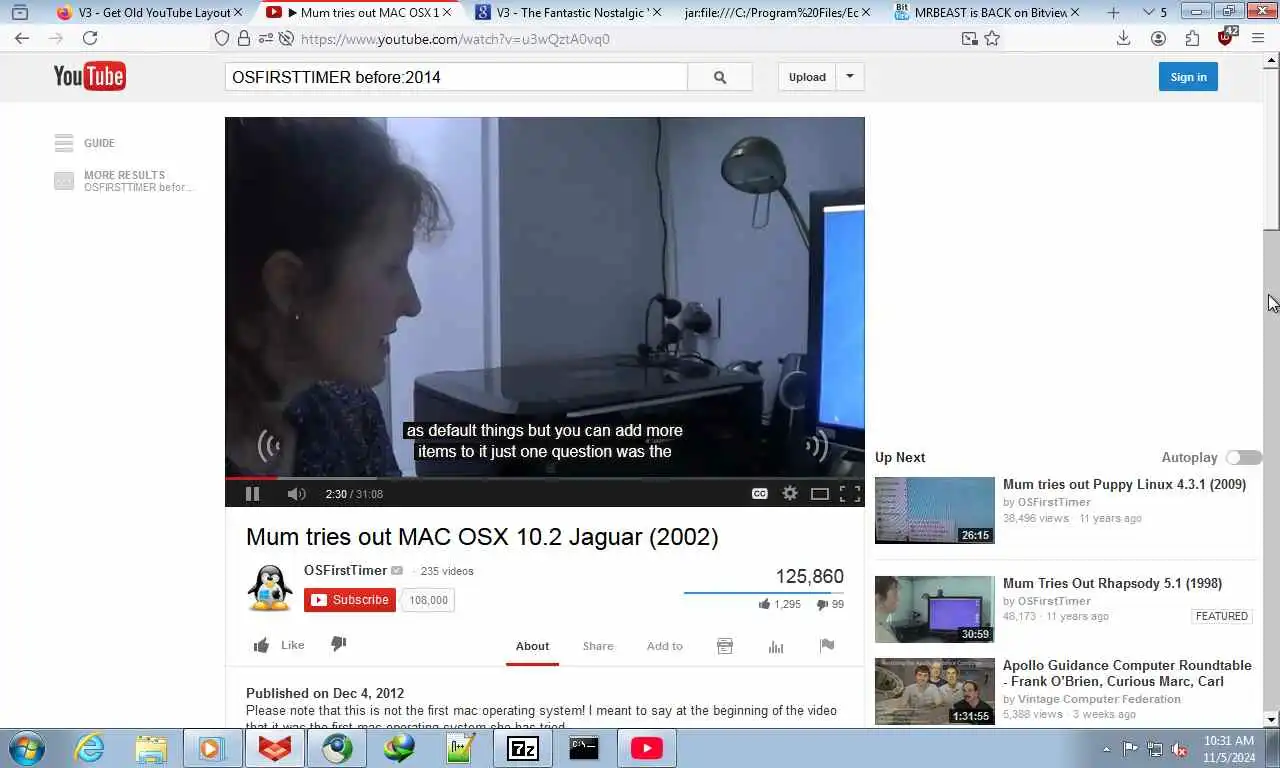Open the taskbar volume icon
The height and width of the screenshot is (768, 1280).
[1179, 749]
